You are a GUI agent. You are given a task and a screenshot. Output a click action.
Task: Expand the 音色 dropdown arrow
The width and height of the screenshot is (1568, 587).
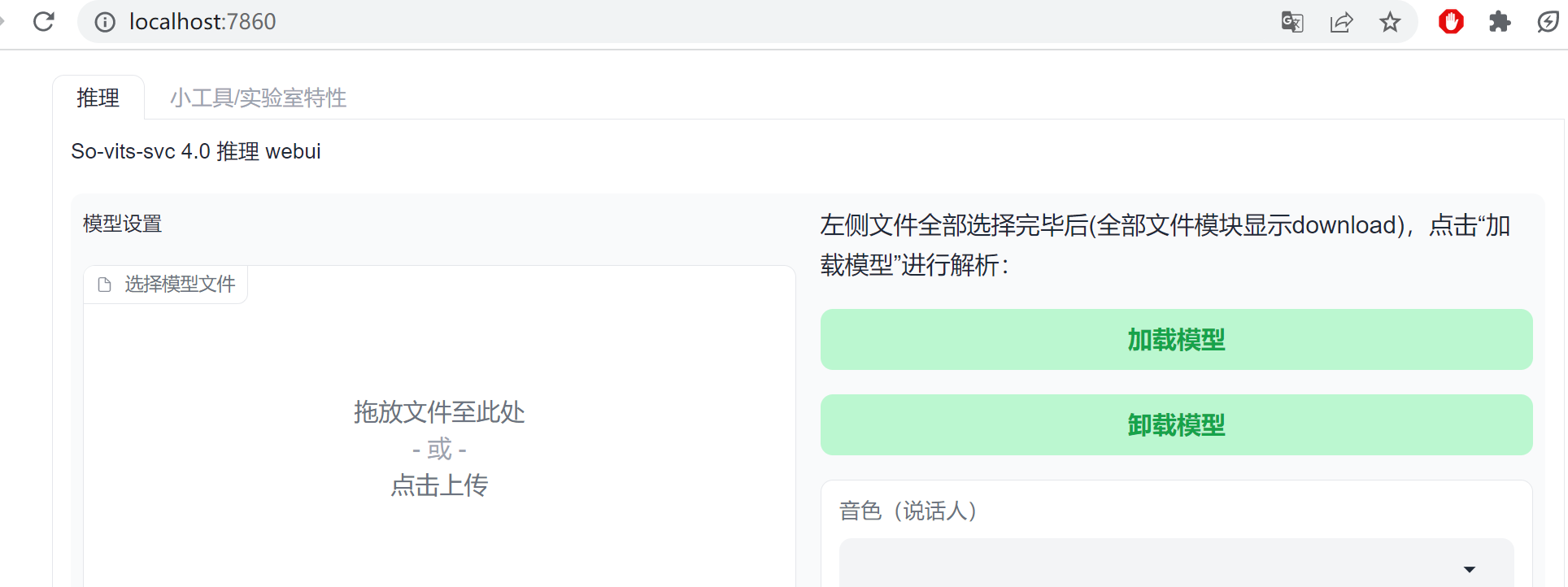pos(1469,569)
